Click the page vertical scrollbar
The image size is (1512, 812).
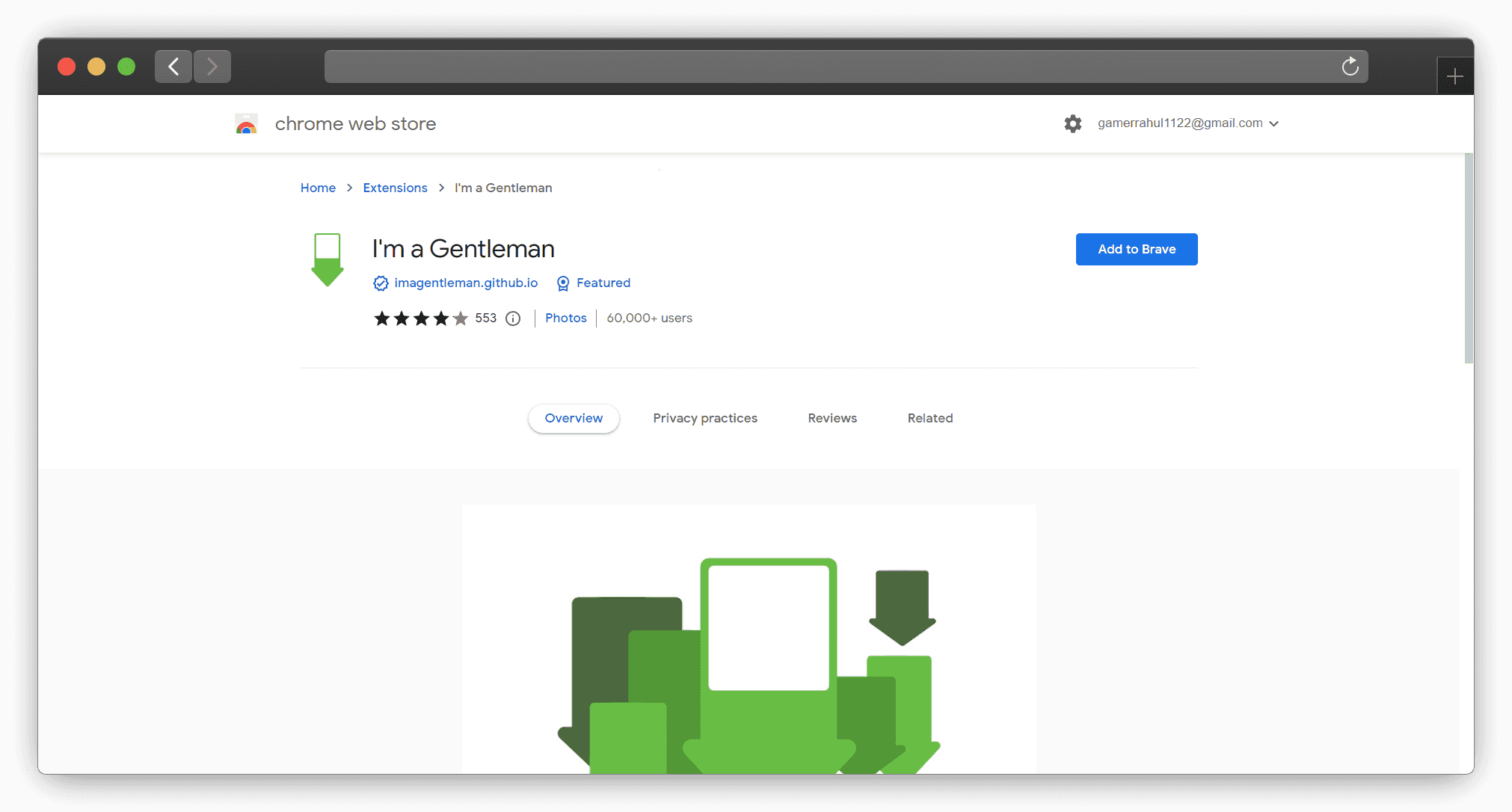1469,259
